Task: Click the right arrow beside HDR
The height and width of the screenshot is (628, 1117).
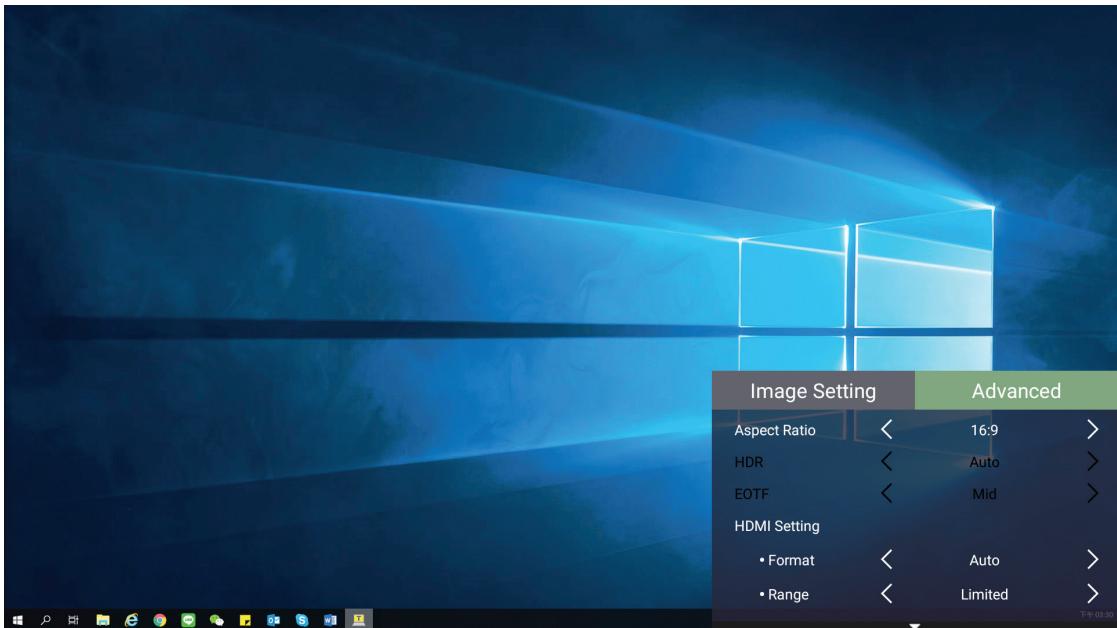Action: pos(1092,461)
